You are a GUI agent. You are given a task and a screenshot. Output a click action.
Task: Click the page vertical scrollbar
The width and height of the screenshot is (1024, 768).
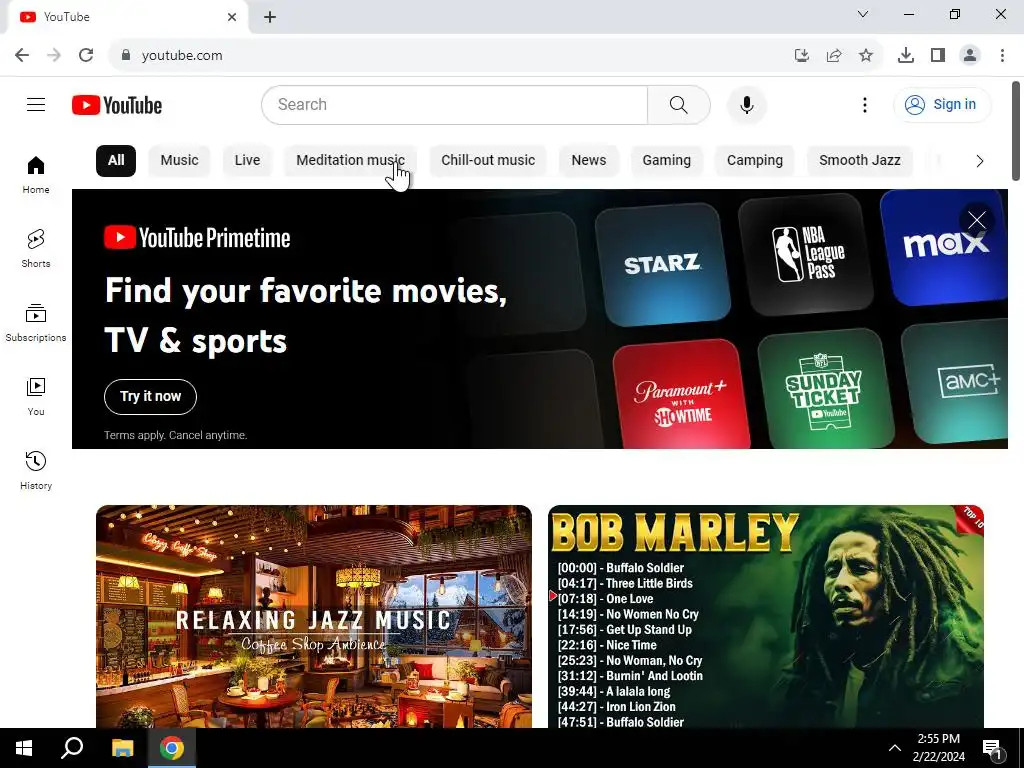(1016, 131)
